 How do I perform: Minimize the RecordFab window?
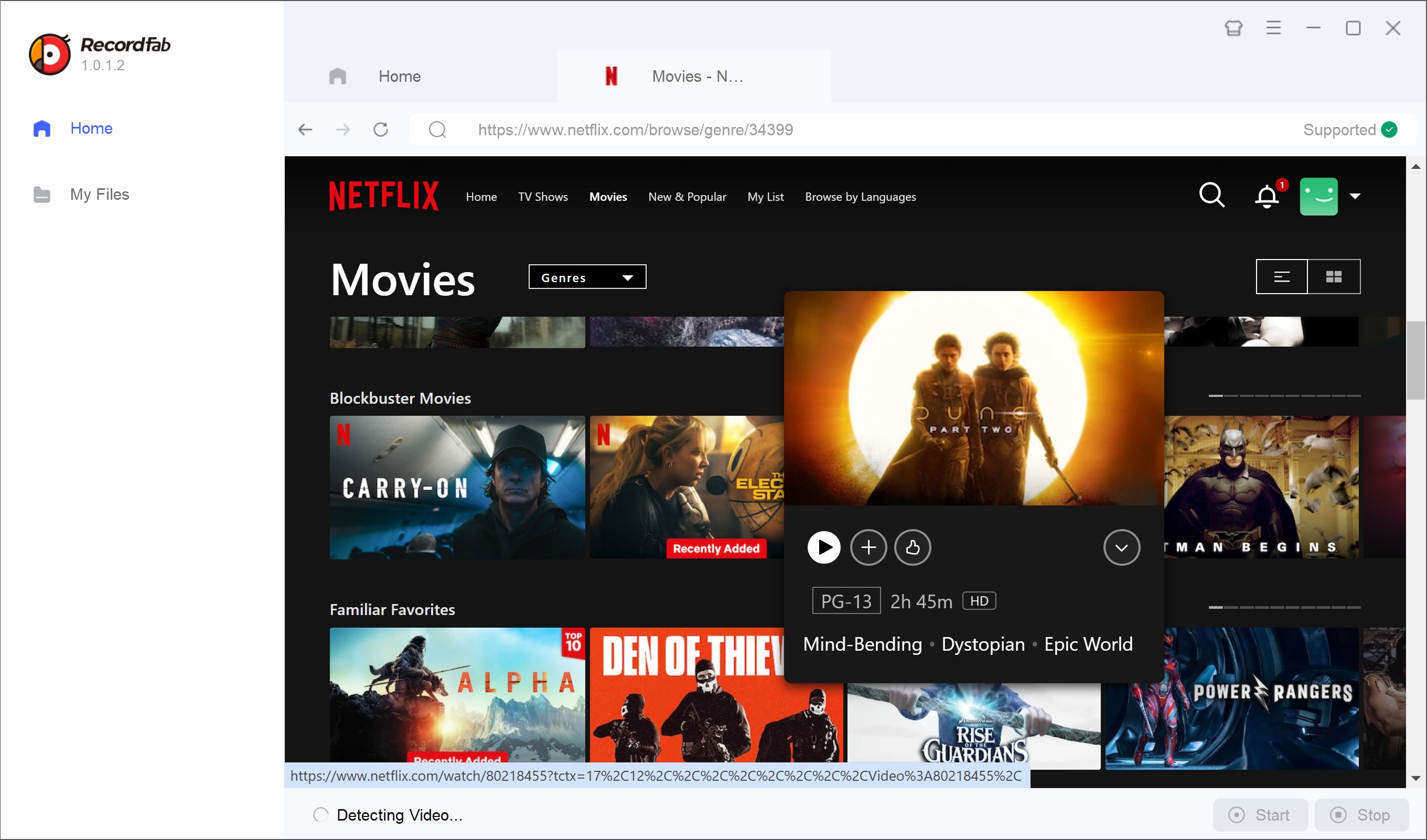[x=1313, y=28]
